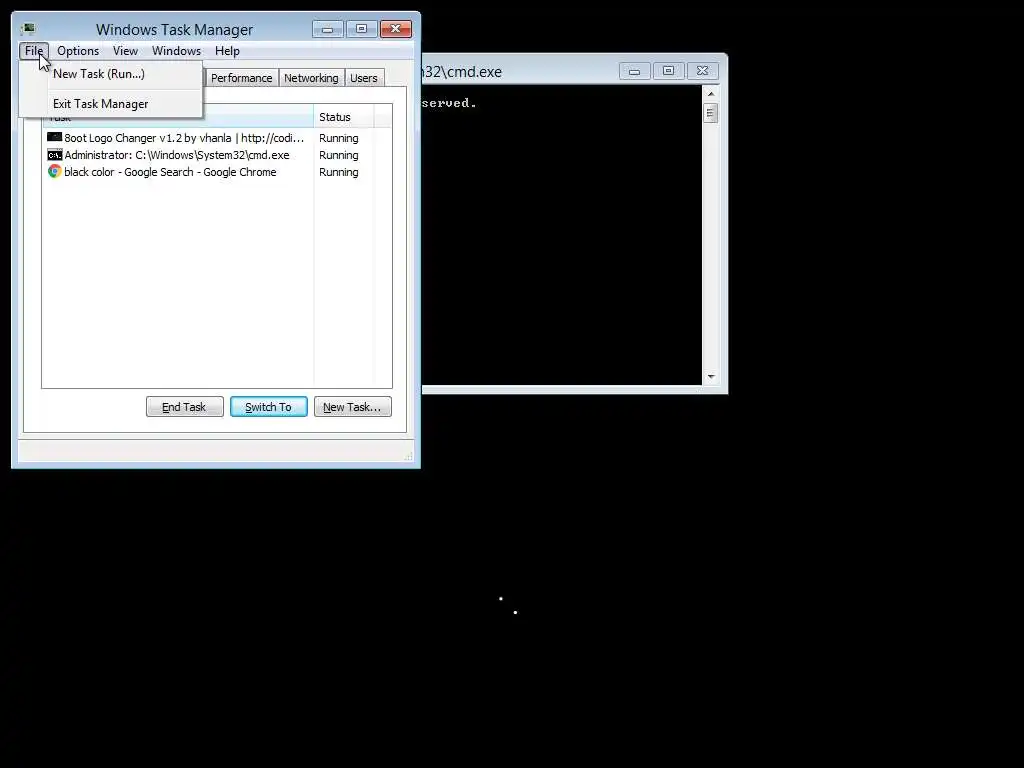This screenshot has width=1024, height=768.
Task: Click the Task Manager resize grip corner
Action: click(x=409, y=456)
